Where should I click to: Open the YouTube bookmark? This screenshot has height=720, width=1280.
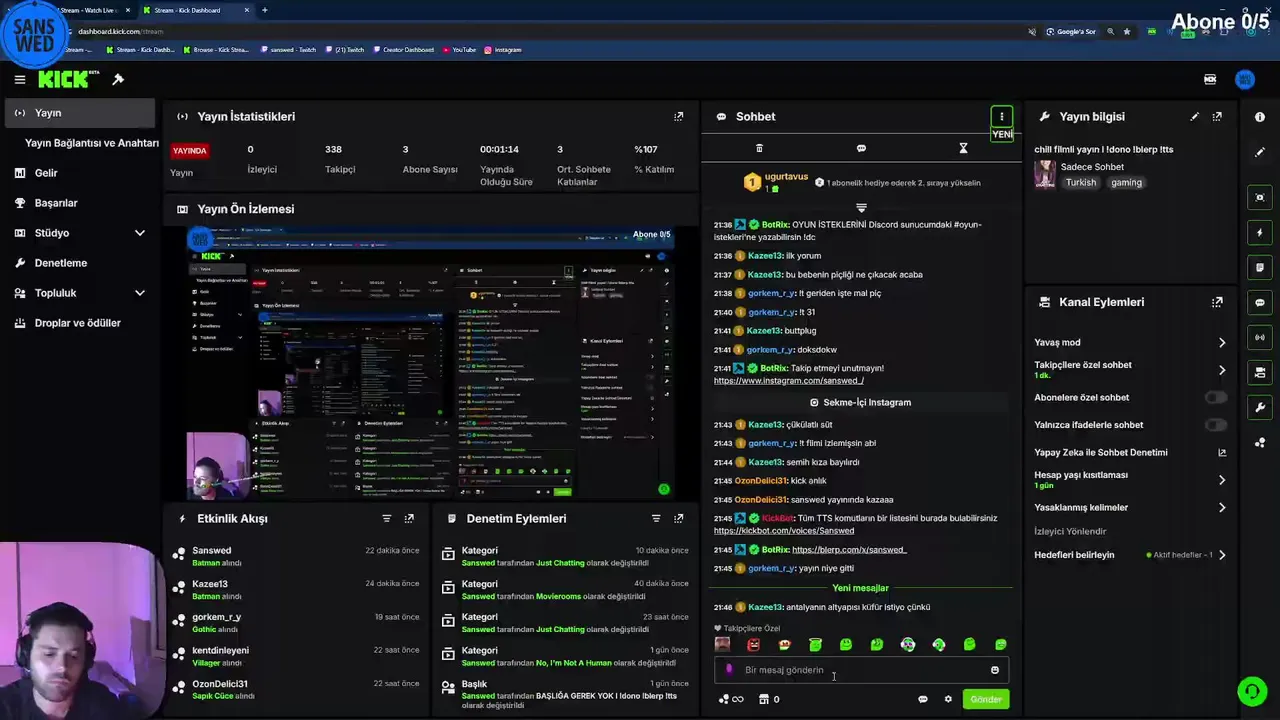[459, 49]
